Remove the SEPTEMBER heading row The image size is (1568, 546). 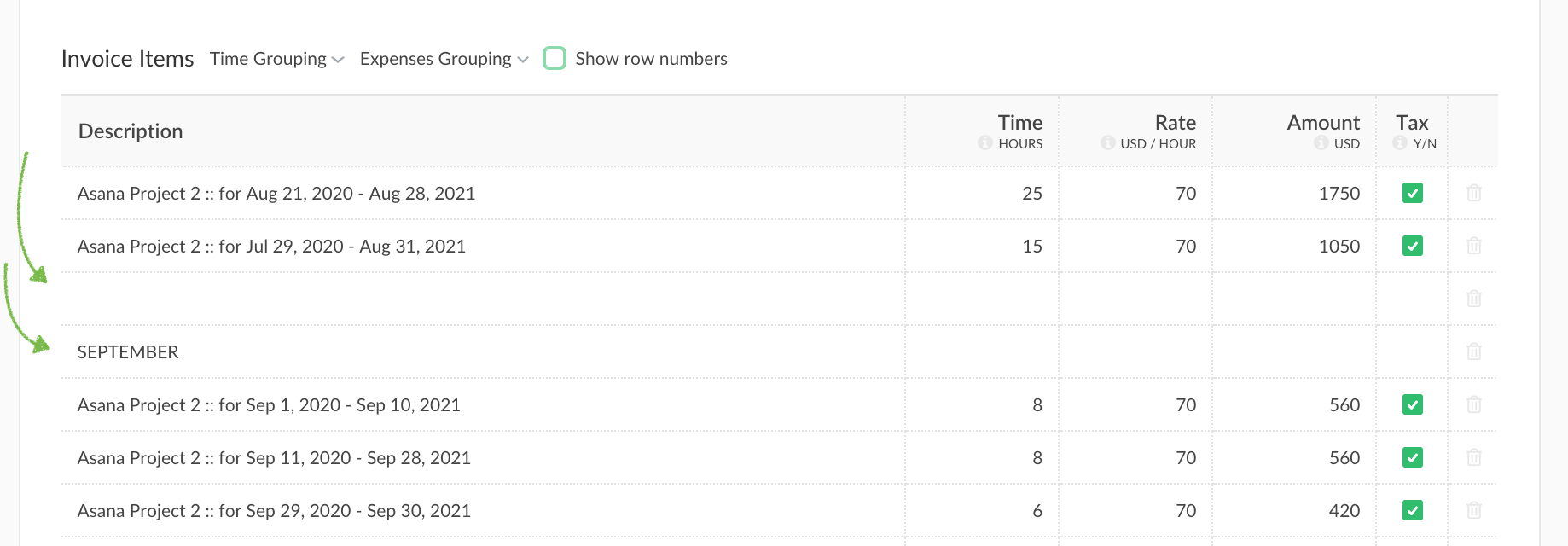pos(1473,352)
